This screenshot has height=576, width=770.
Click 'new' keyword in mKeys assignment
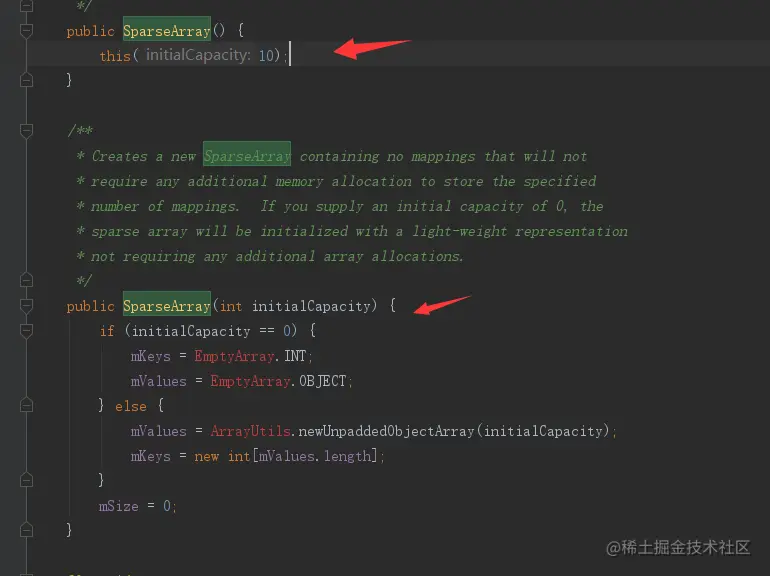click(x=206, y=457)
